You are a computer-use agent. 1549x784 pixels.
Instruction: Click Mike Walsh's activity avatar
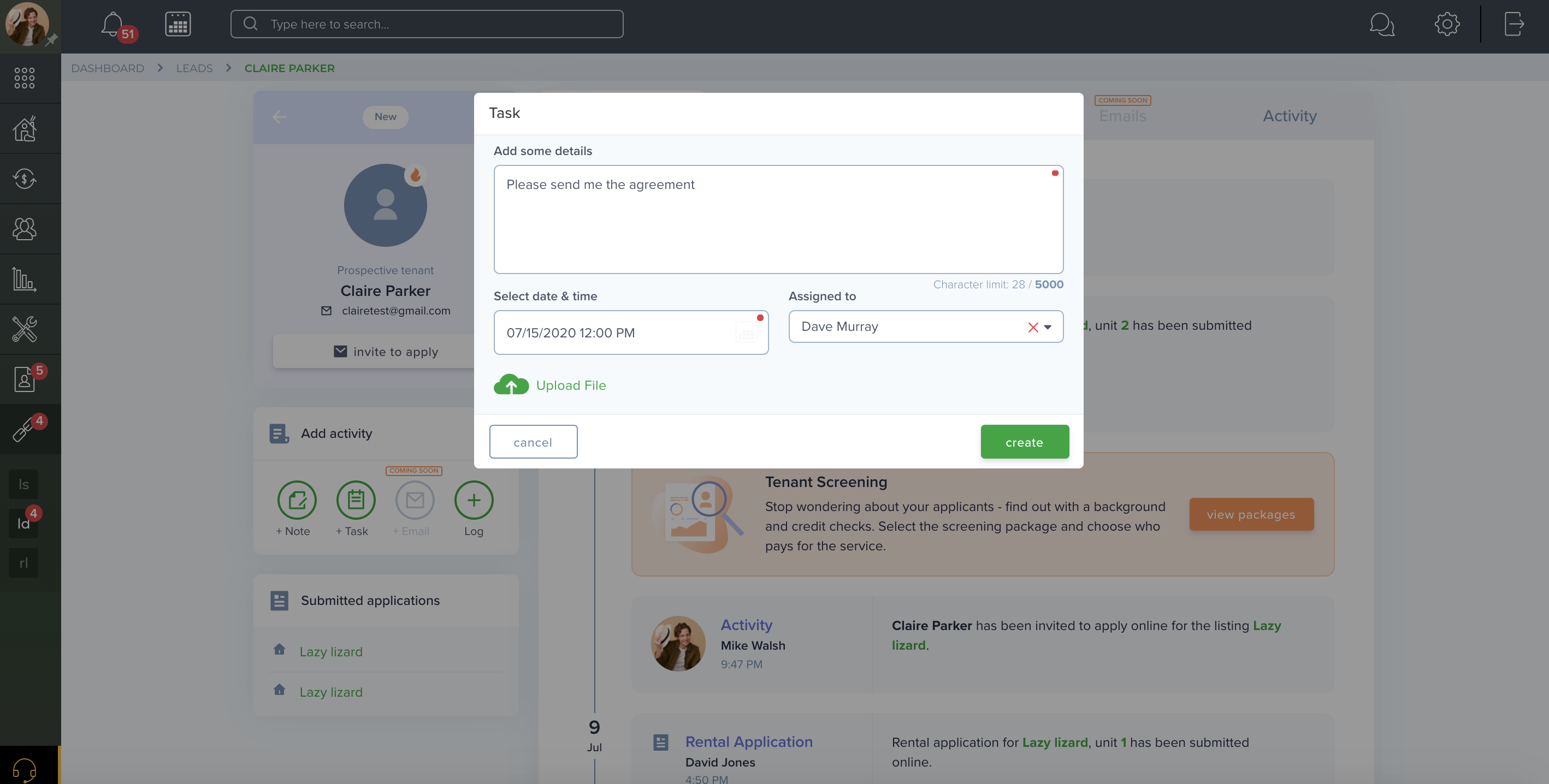[x=678, y=643]
